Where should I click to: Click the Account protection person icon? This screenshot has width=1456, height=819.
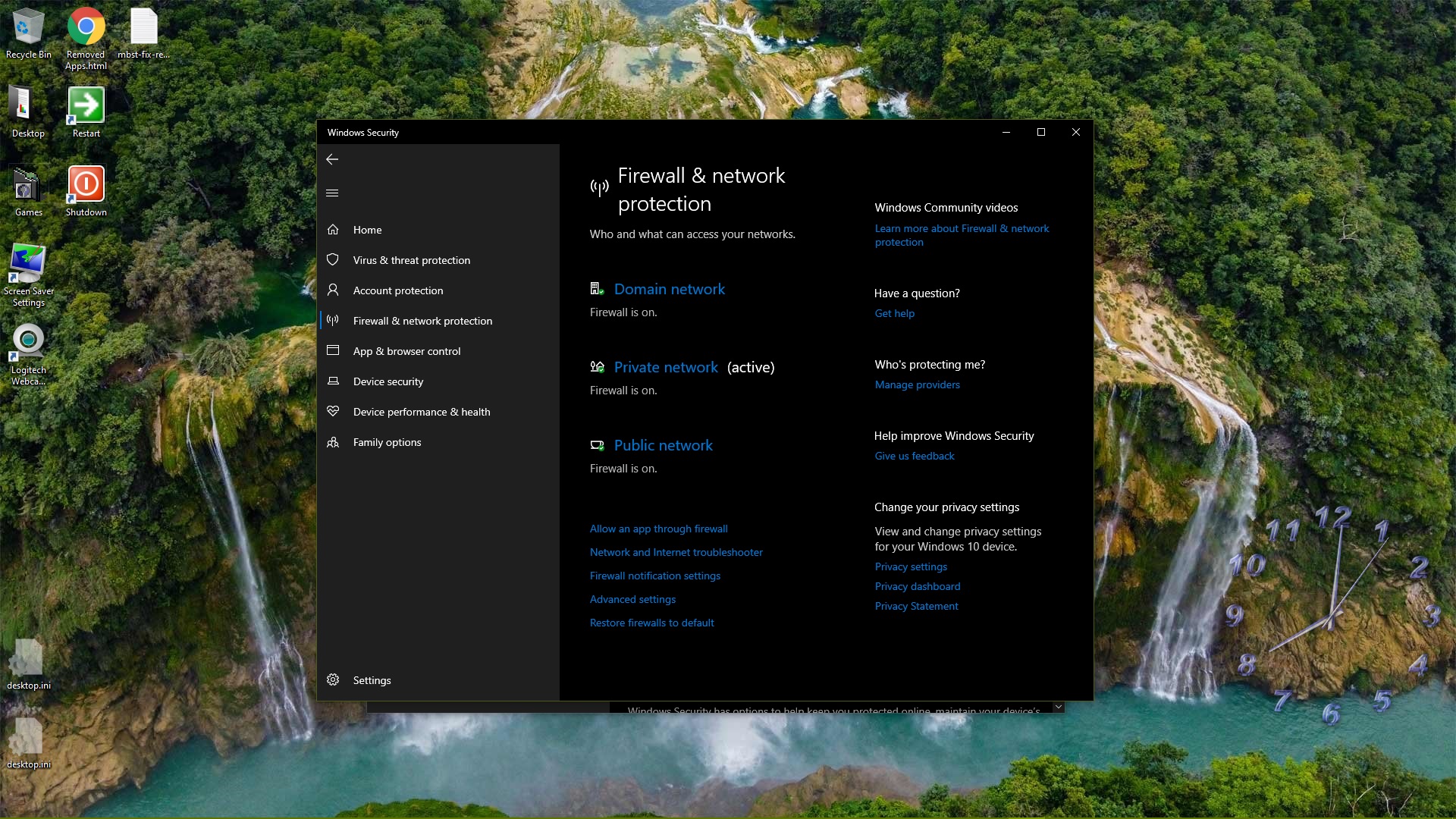tap(333, 290)
